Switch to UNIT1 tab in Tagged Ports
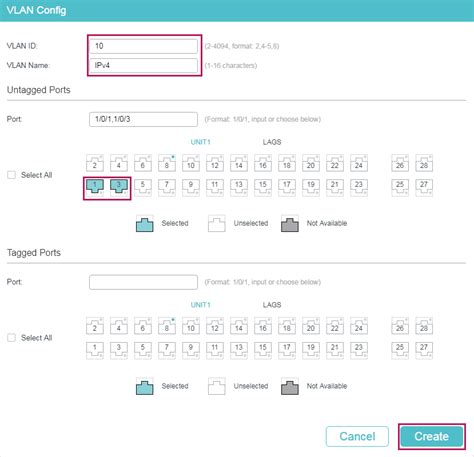The width and height of the screenshot is (474, 457). tap(200, 305)
